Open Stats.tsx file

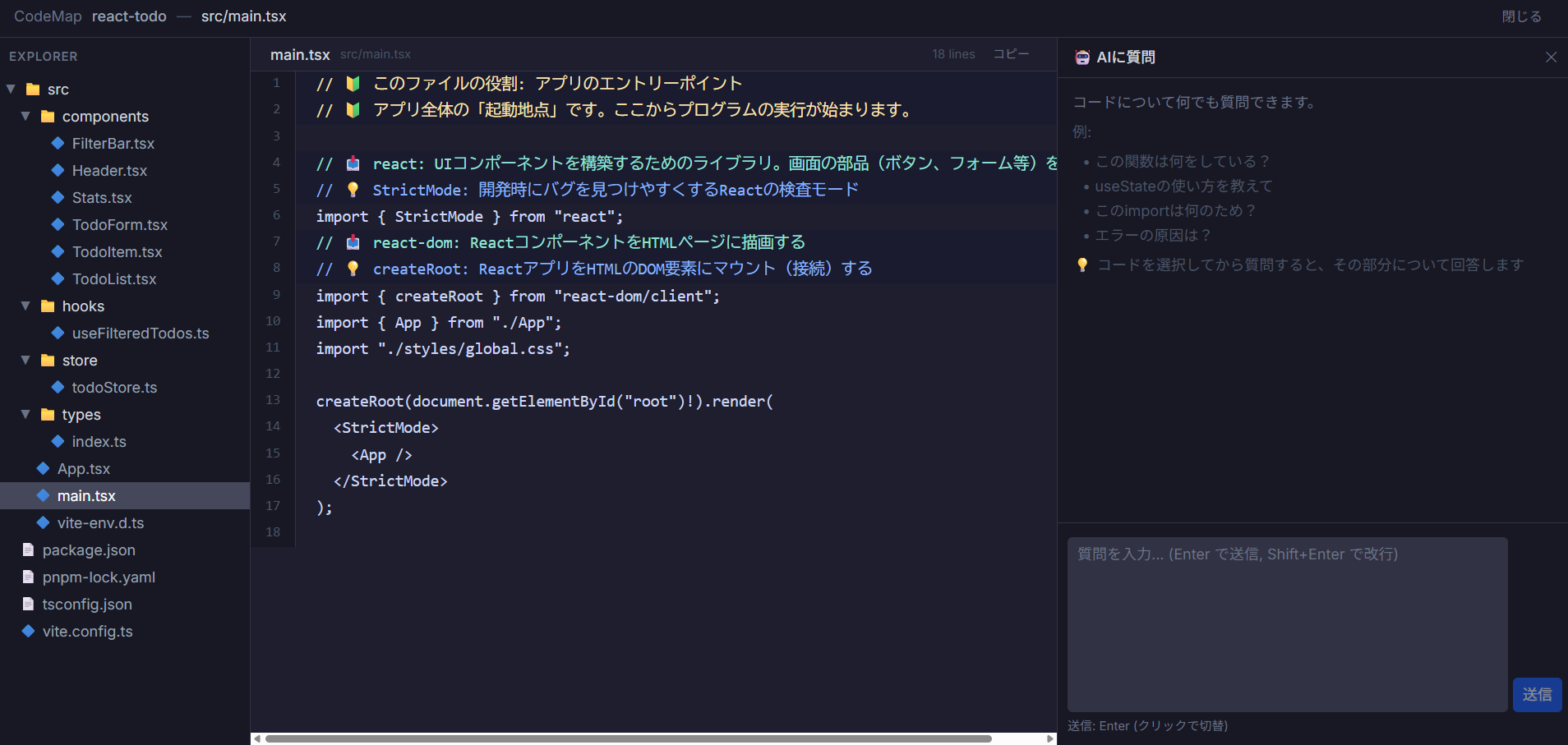coord(102,197)
